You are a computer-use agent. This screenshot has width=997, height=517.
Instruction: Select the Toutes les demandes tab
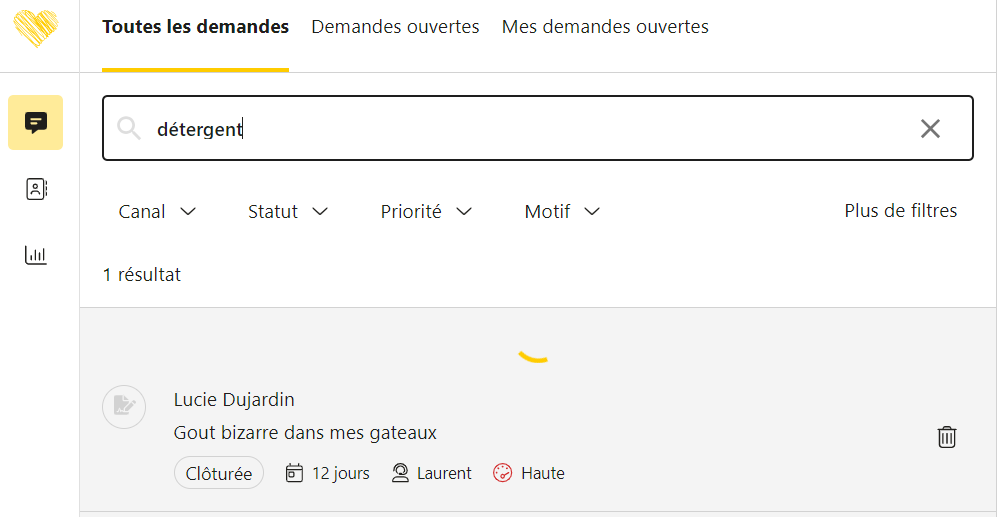coord(195,27)
